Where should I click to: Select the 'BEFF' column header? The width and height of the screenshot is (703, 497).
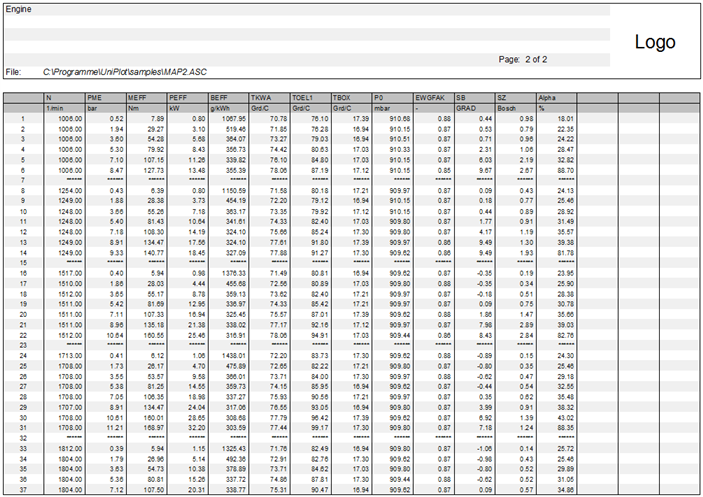(x=229, y=98)
